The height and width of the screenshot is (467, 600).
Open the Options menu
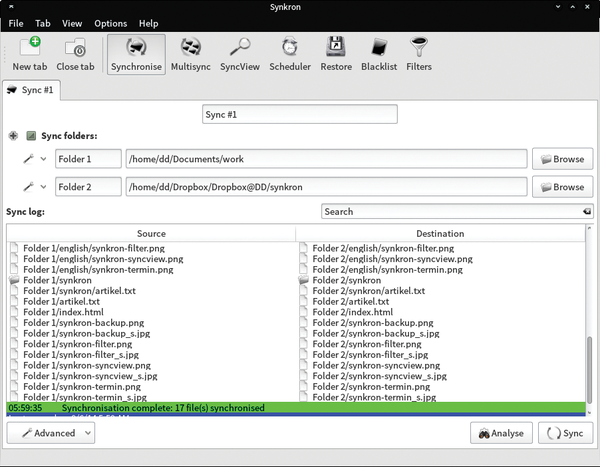(x=111, y=23)
